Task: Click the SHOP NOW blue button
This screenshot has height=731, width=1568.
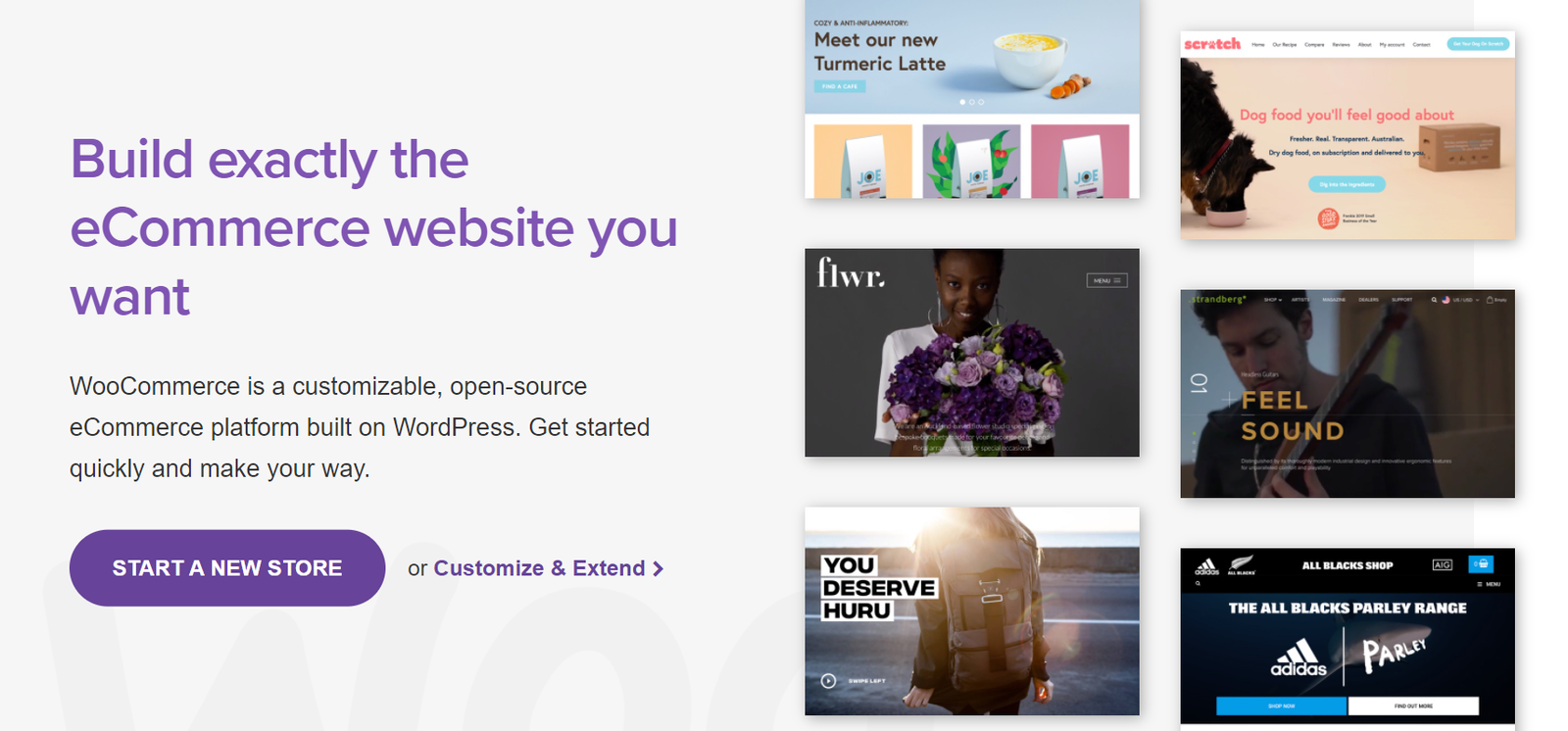Action: [x=1281, y=706]
